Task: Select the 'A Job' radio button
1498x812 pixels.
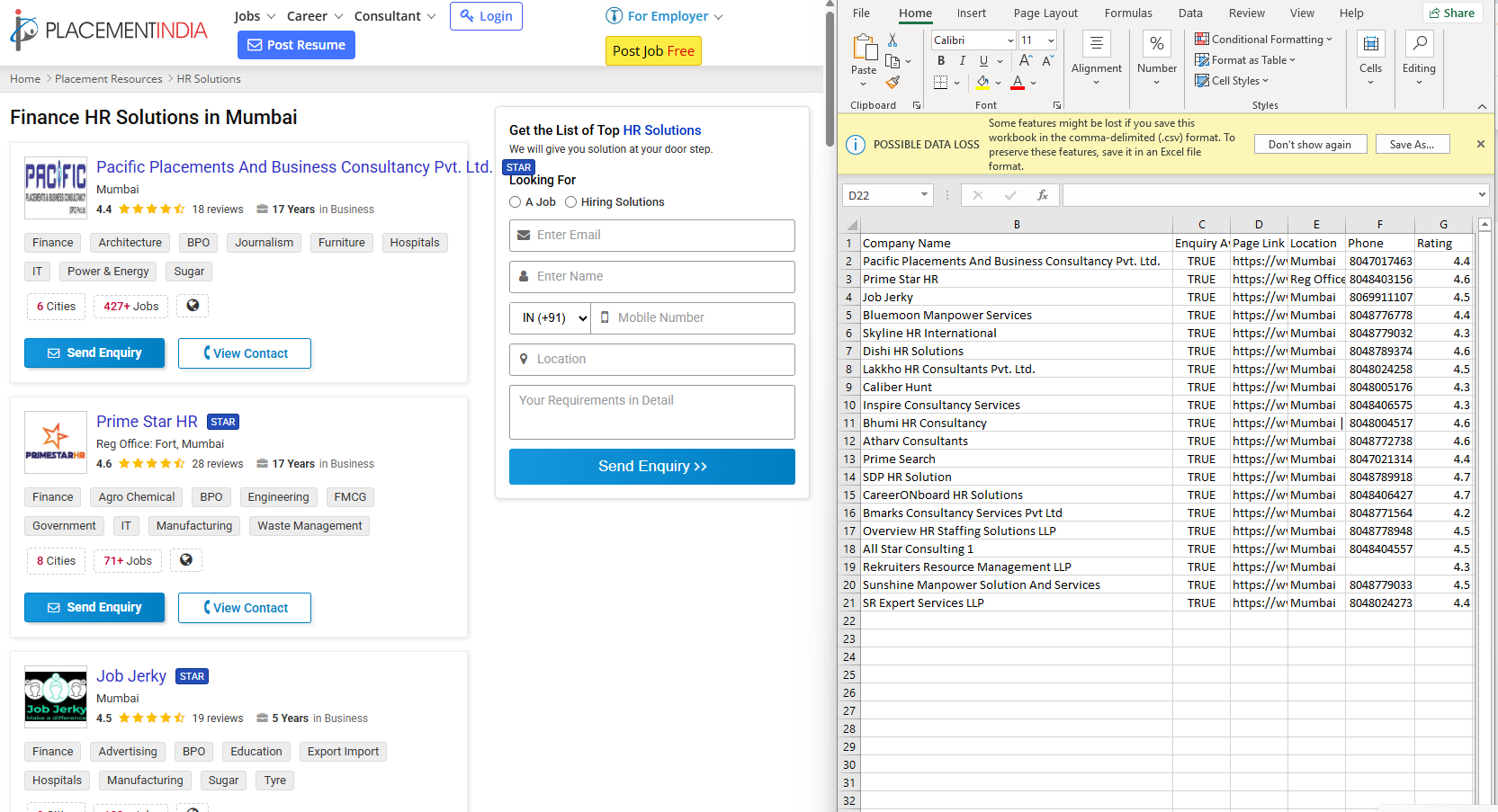Action: click(x=514, y=201)
